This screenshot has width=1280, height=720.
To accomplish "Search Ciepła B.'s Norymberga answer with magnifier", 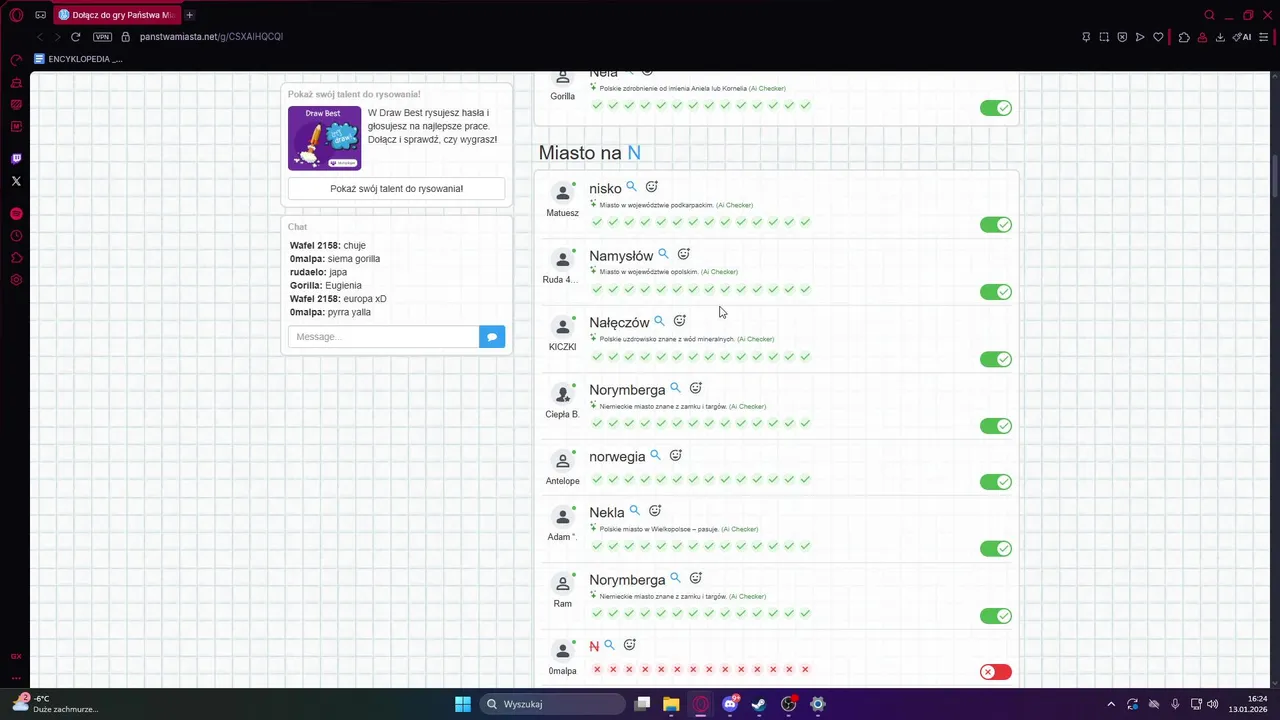I will 675,388.
